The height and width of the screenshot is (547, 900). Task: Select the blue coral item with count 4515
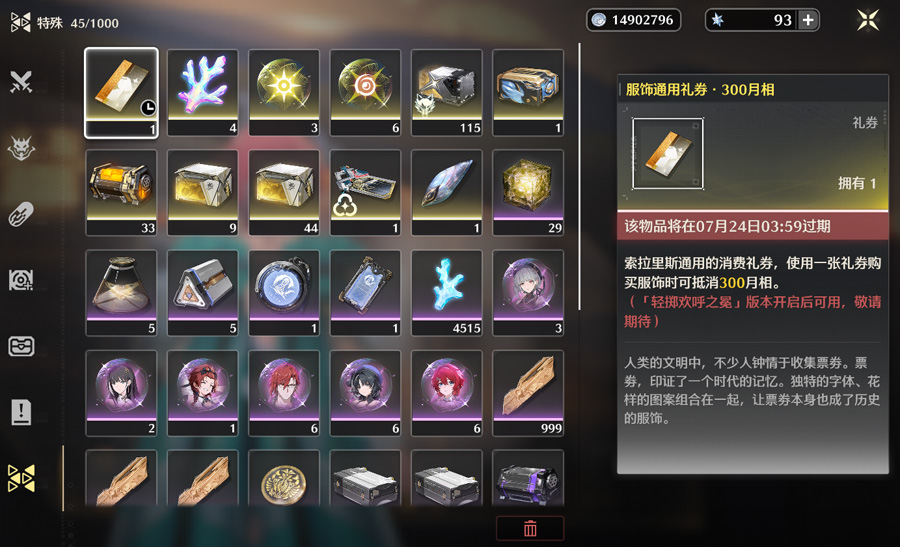(447, 293)
